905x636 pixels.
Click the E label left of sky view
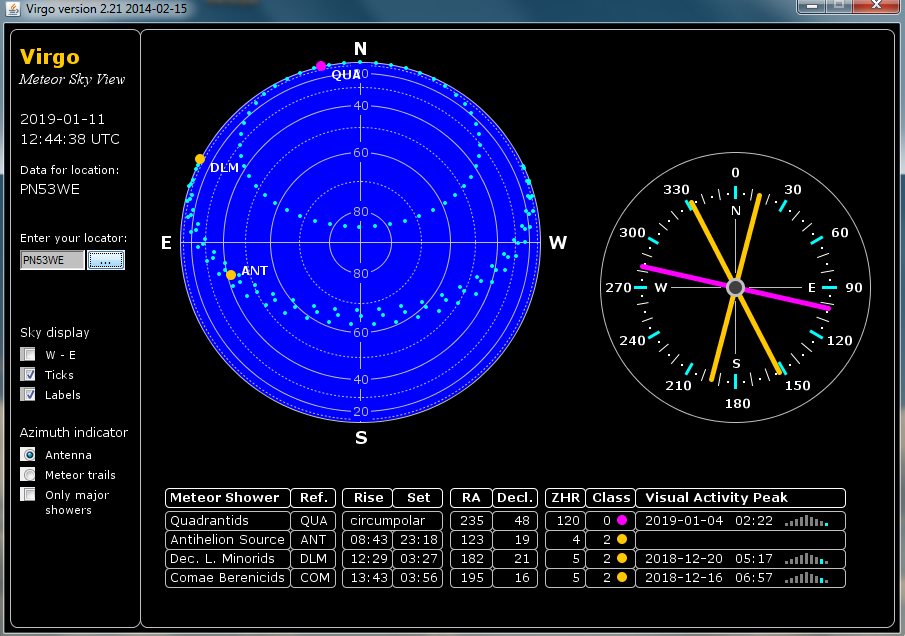(x=166, y=242)
